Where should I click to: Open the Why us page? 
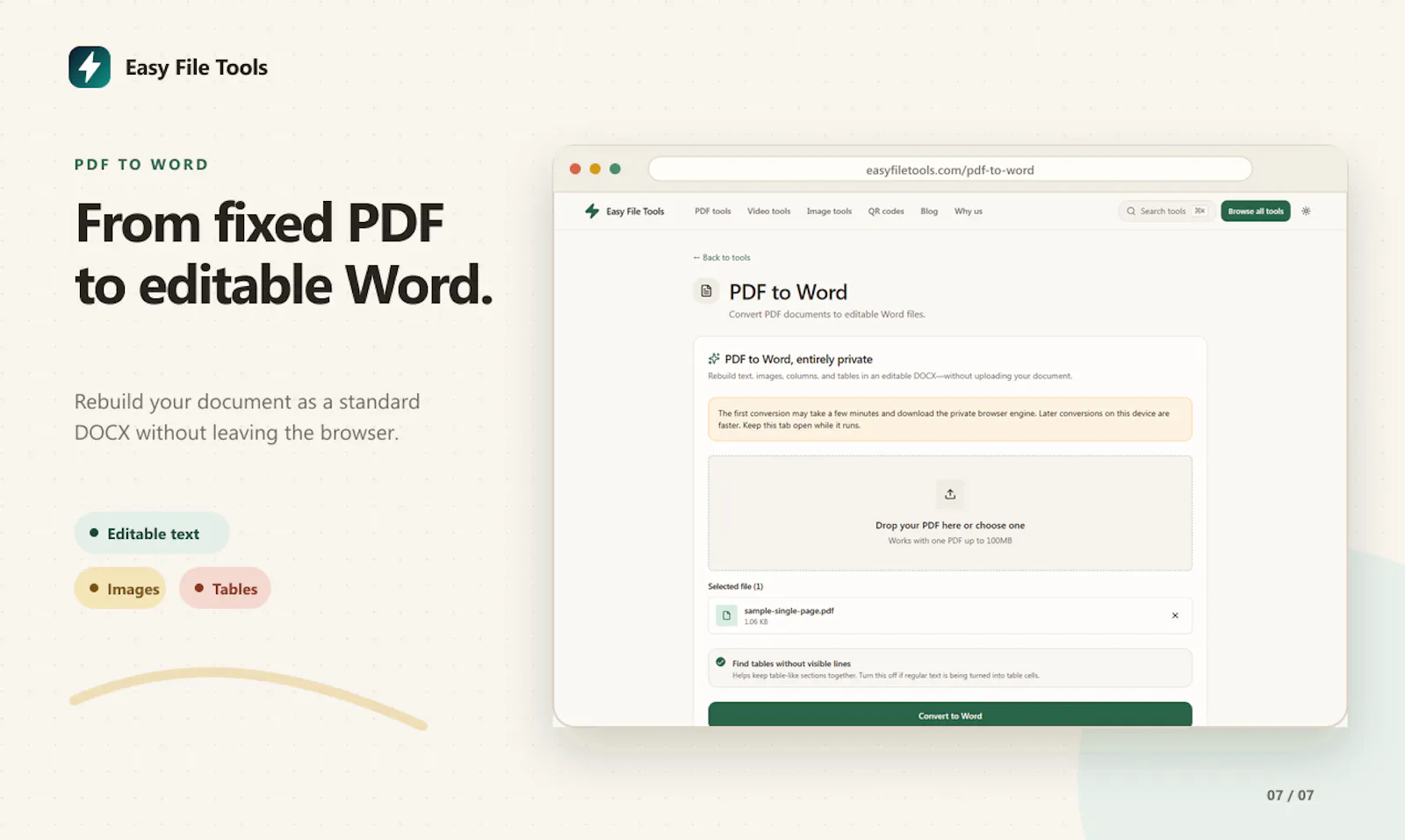coord(969,211)
